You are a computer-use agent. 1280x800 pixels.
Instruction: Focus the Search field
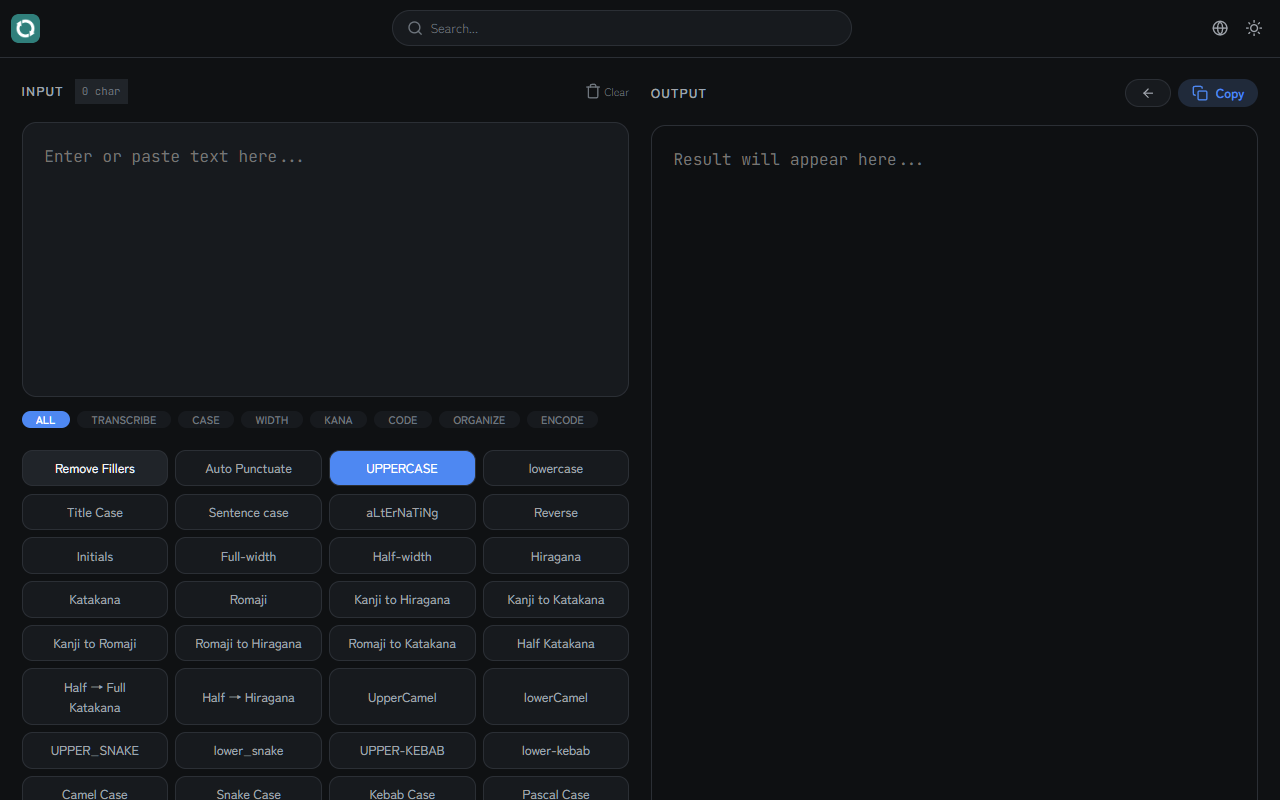tap(622, 28)
